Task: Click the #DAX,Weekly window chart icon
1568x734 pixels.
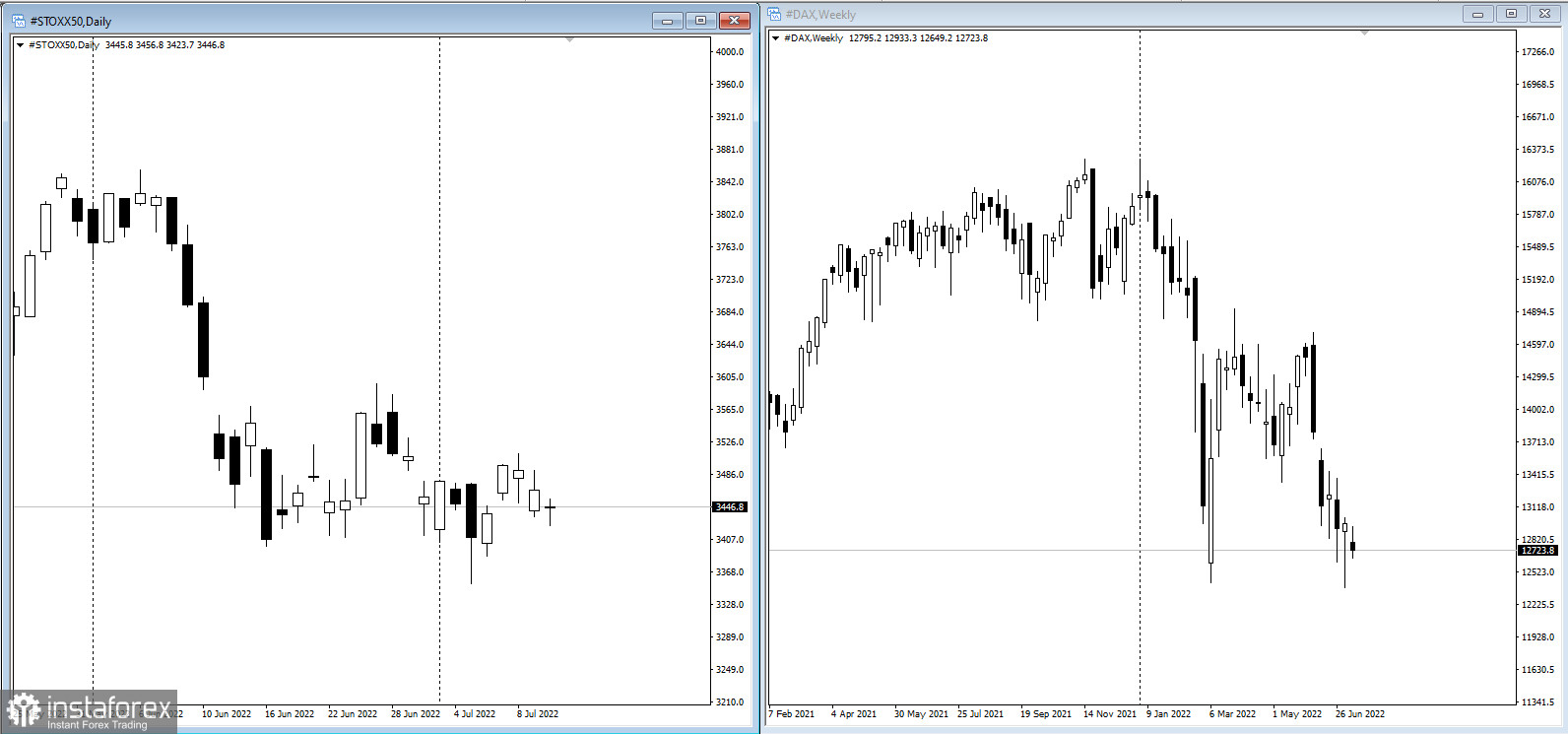Action: pos(774,14)
